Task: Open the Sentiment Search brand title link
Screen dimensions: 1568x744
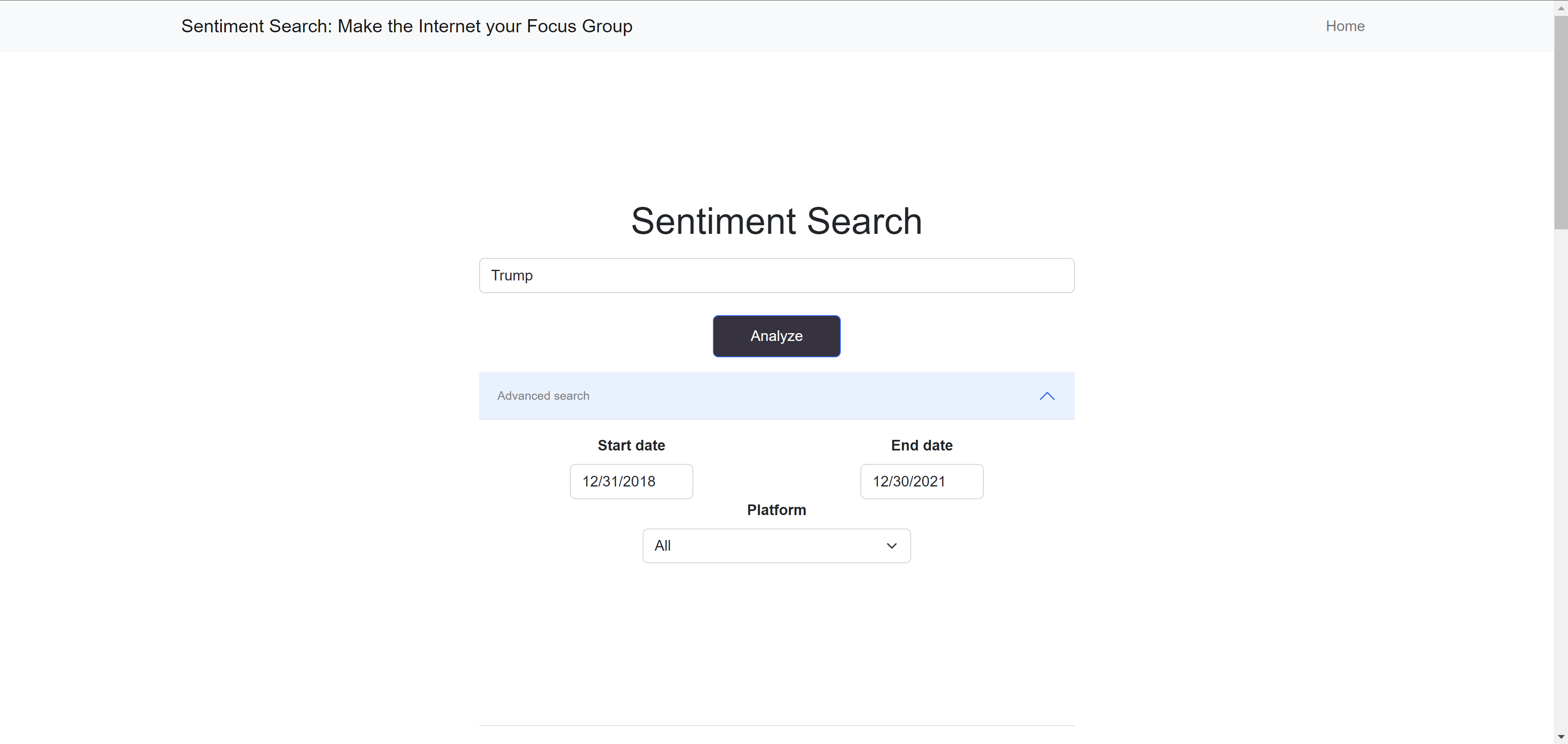Action: click(x=407, y=26)
